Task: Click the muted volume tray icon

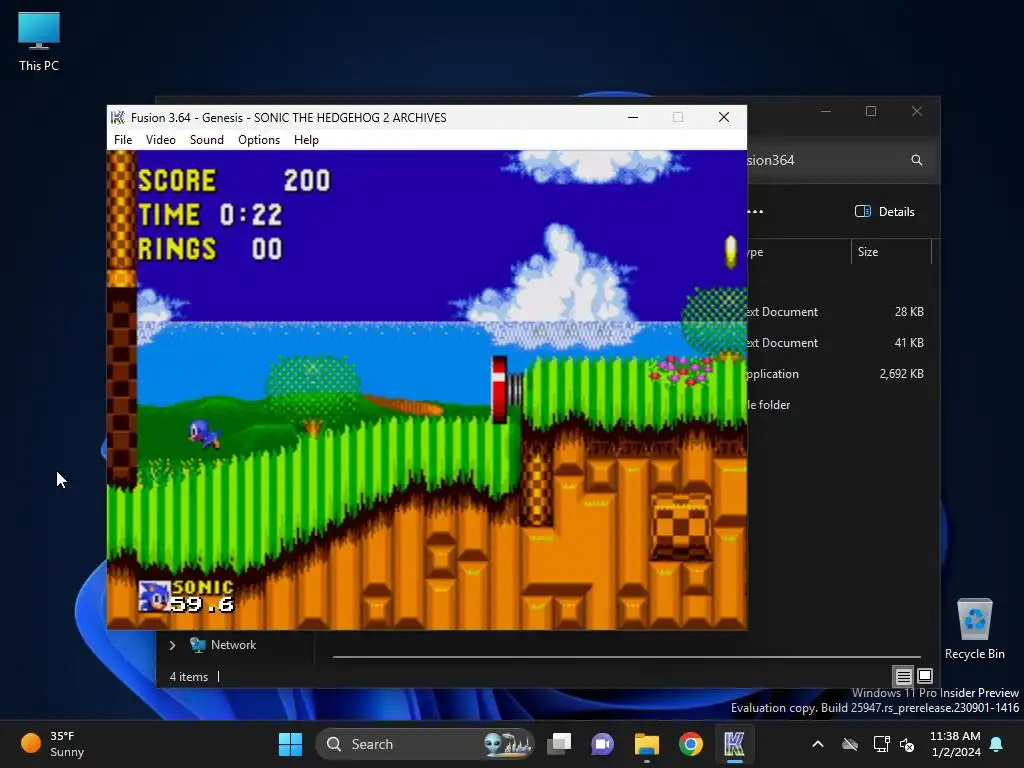Action: tap(907, 744)
